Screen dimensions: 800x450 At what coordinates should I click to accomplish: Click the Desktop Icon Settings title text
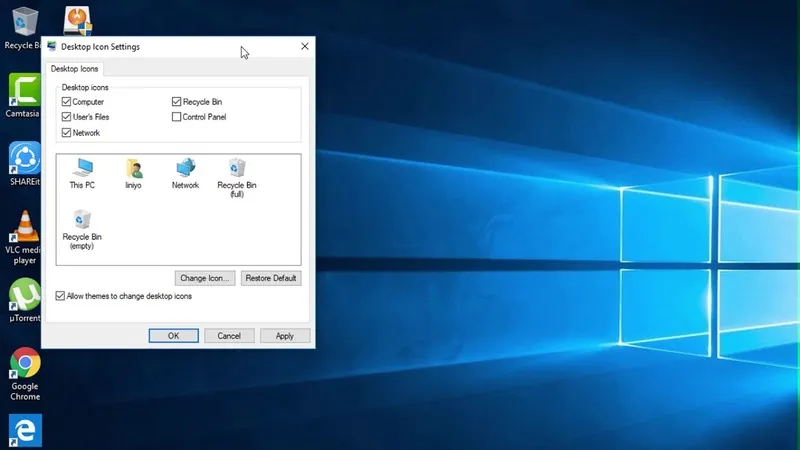[x=101, y=46]
